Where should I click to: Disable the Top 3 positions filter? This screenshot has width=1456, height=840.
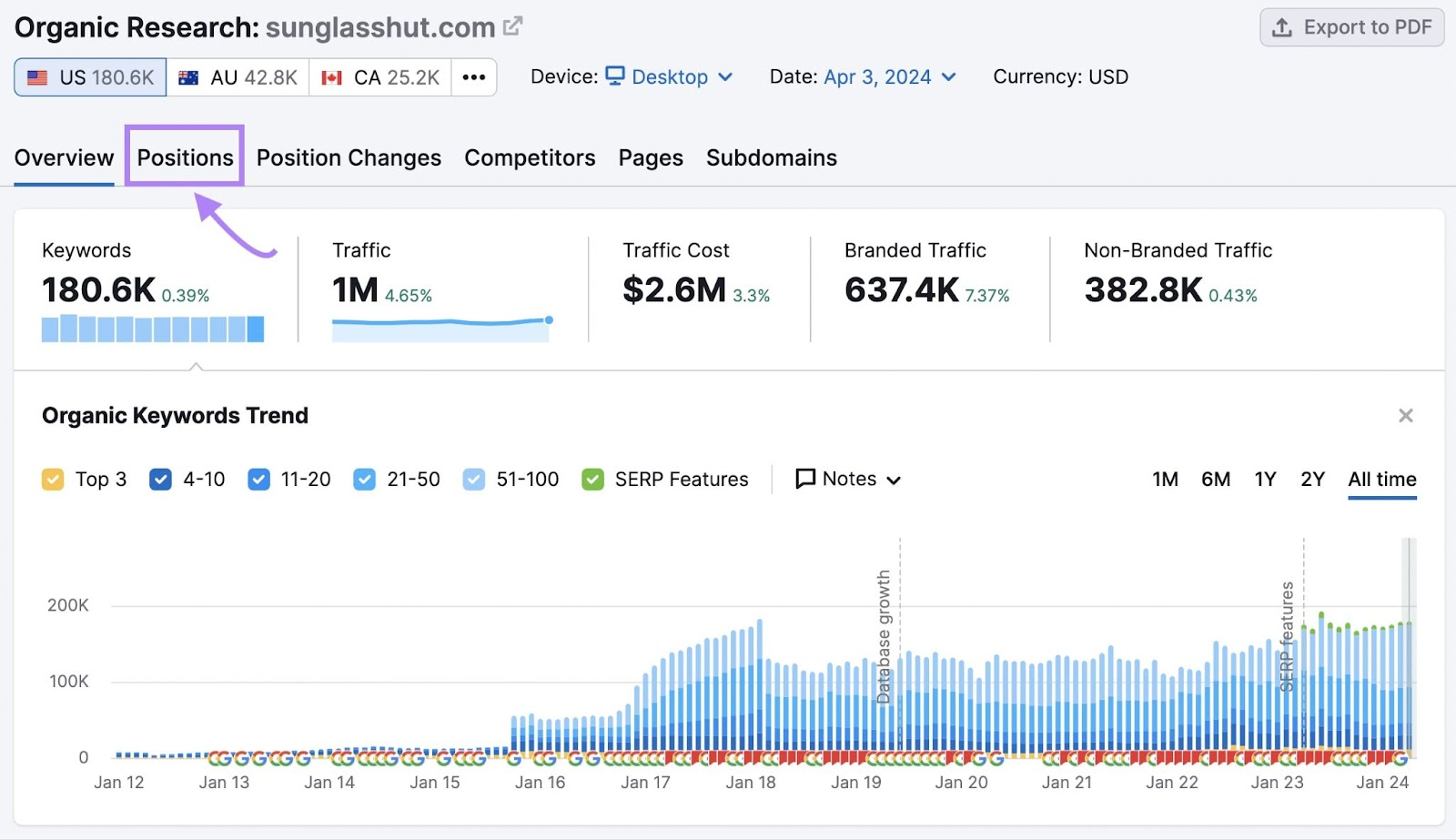(x=52, y=479)
